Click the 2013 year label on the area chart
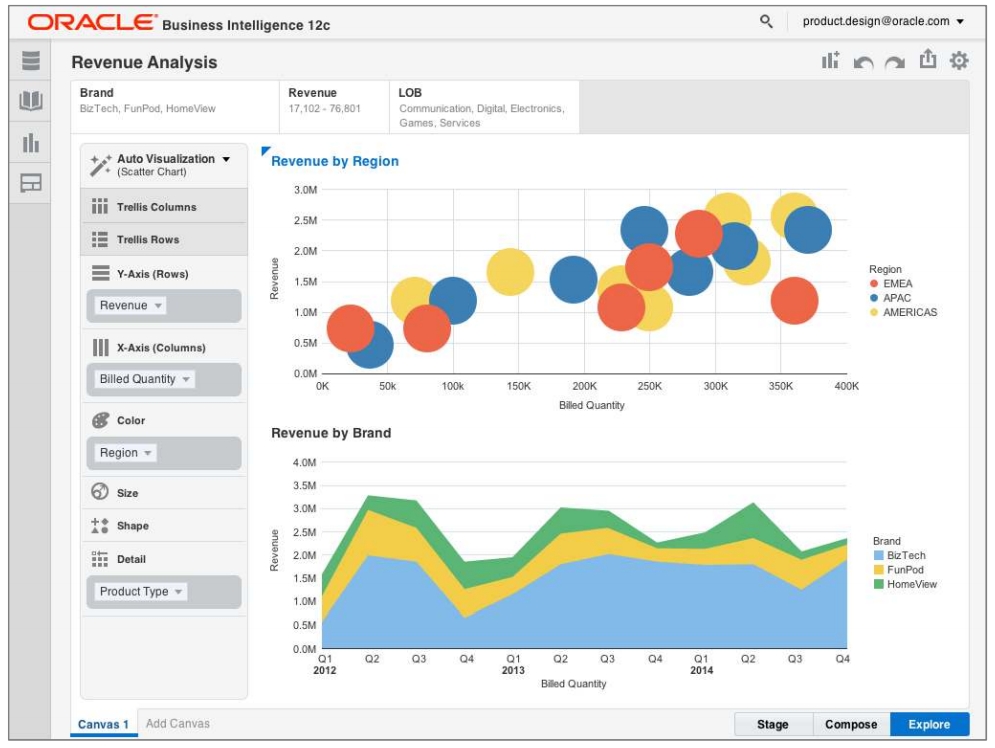 tap(513, 670)
